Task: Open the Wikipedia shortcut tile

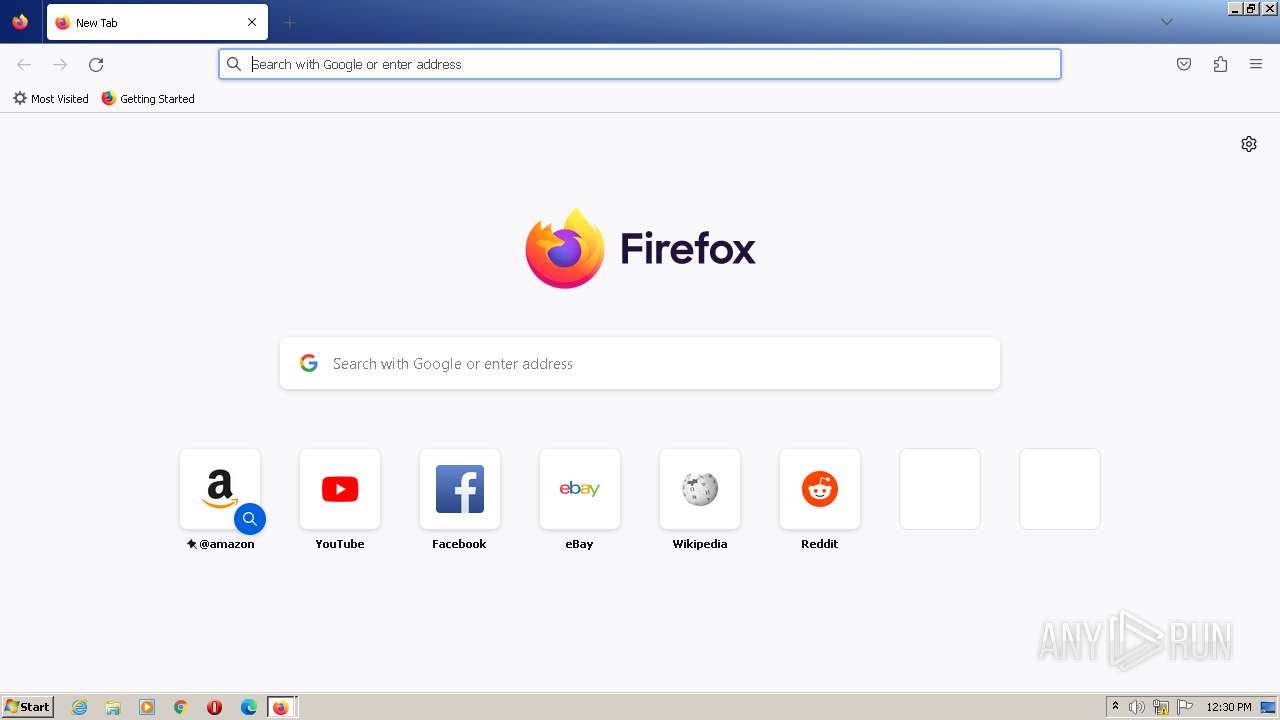Action: pos(700,489)
